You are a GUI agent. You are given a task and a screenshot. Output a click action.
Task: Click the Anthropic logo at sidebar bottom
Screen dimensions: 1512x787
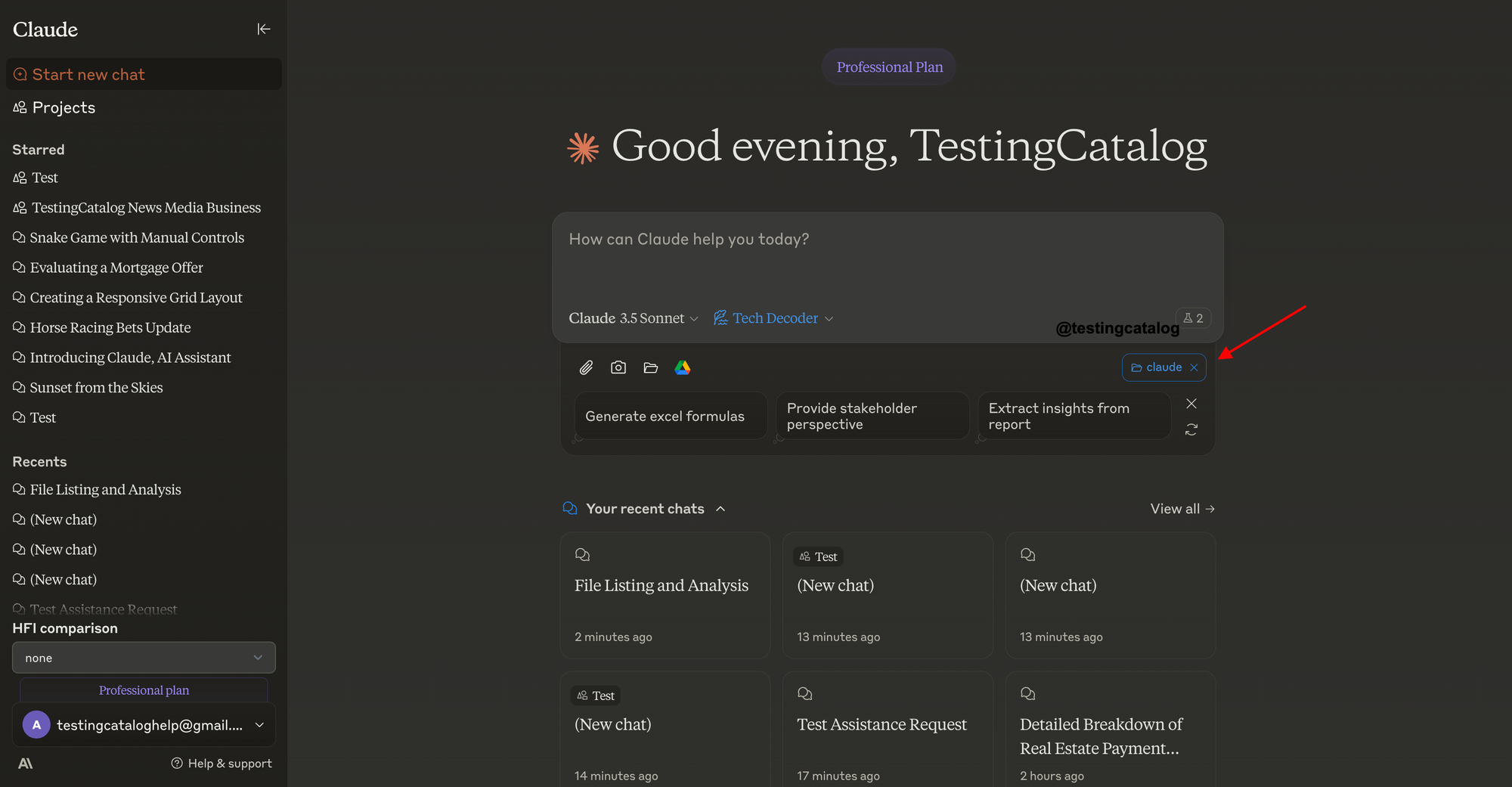25,764
